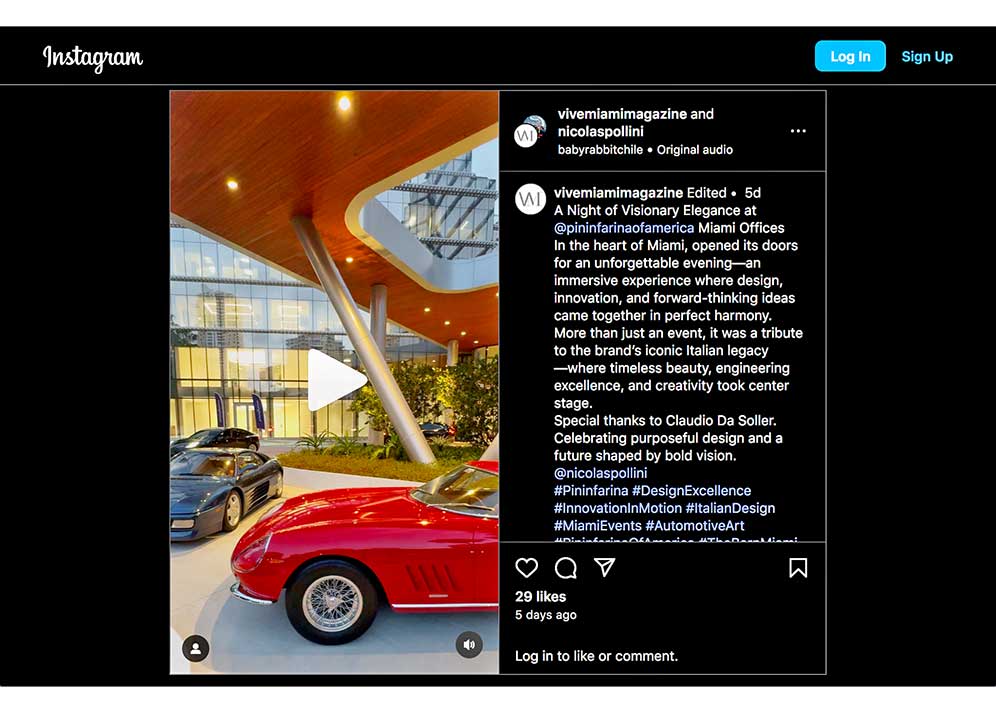Image resolution: width=996 pixels, height=707 pixels.
Task: Open the #MiamiEvents hashtag
Action: click(x=598, y=526)
